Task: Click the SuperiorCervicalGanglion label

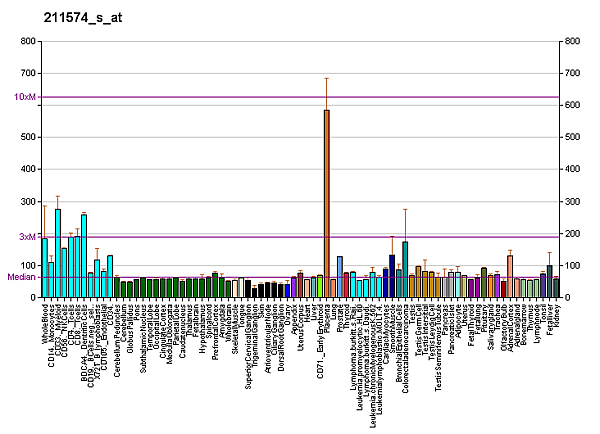Action: pyautogui.click(x=248, y=340)
